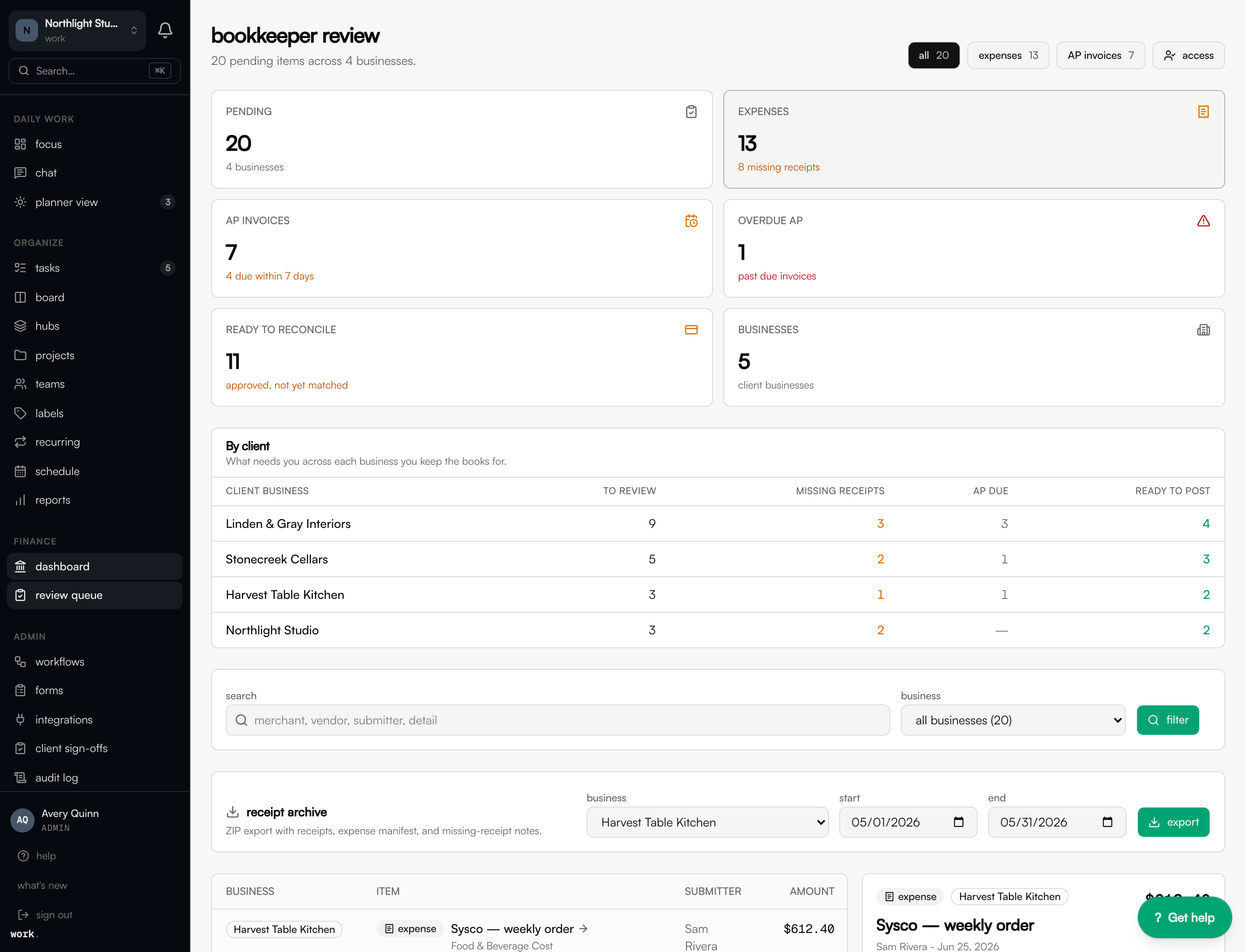The image size is (1246, 952).
Task: Select the AP invoices 7 filter tab
Action: 1100,55
